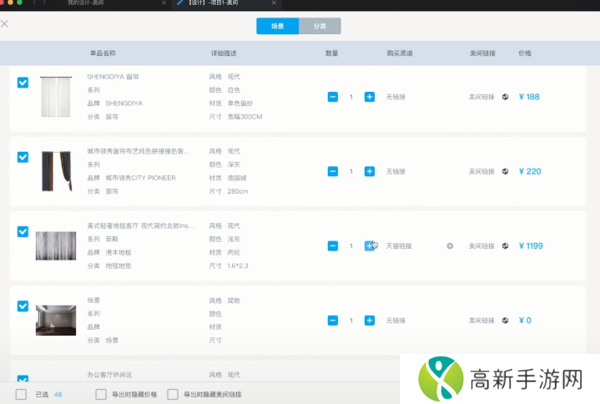Viewport: 600px width, 404px height.
Task: Uncheck the 美式轻奢地毯 row checkbox
Action: (x=23, y=232)
